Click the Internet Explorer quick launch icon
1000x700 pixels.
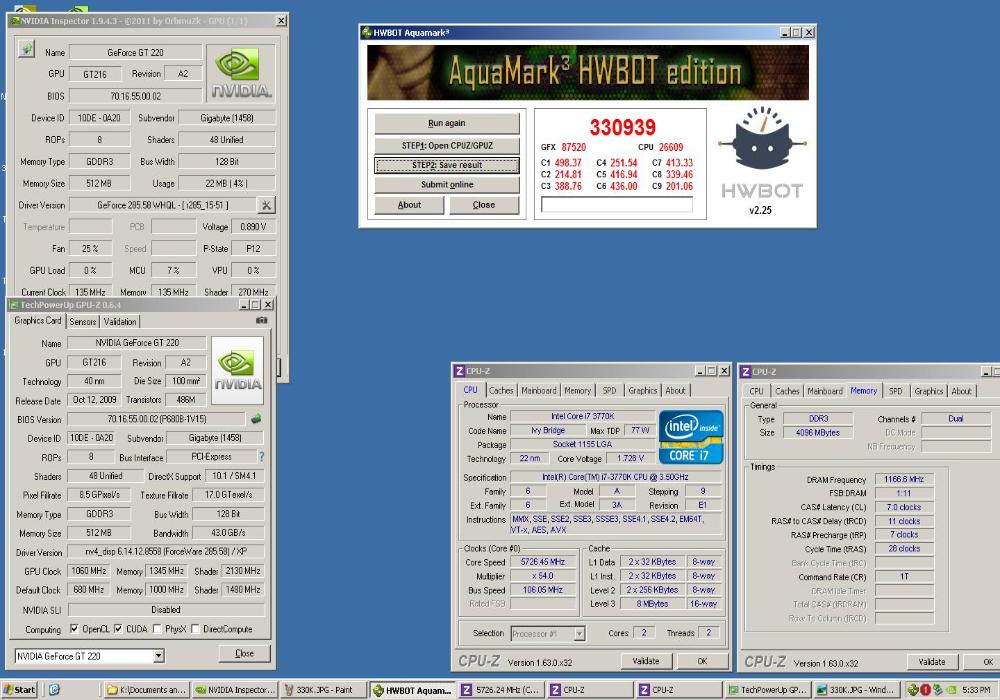(54, 689)
